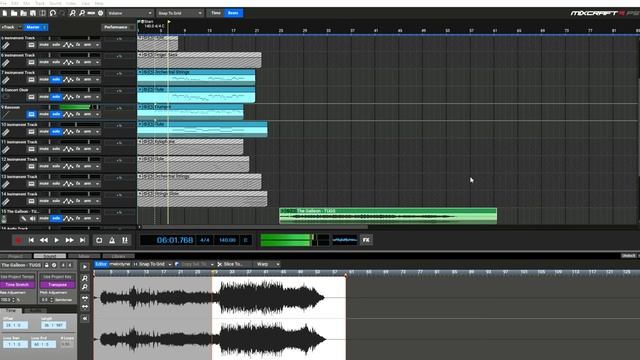
Task: Click the zoom out icon in the sound editor sidebar
Action: [84, 287]
